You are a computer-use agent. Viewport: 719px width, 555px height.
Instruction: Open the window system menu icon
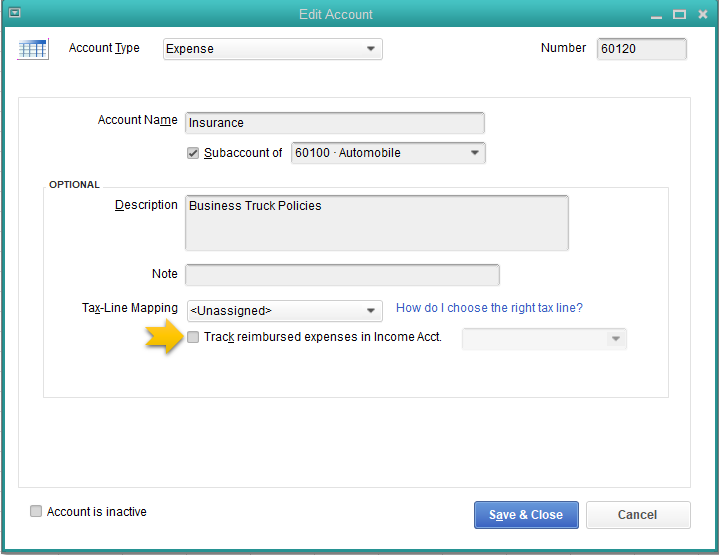[14, 14]
